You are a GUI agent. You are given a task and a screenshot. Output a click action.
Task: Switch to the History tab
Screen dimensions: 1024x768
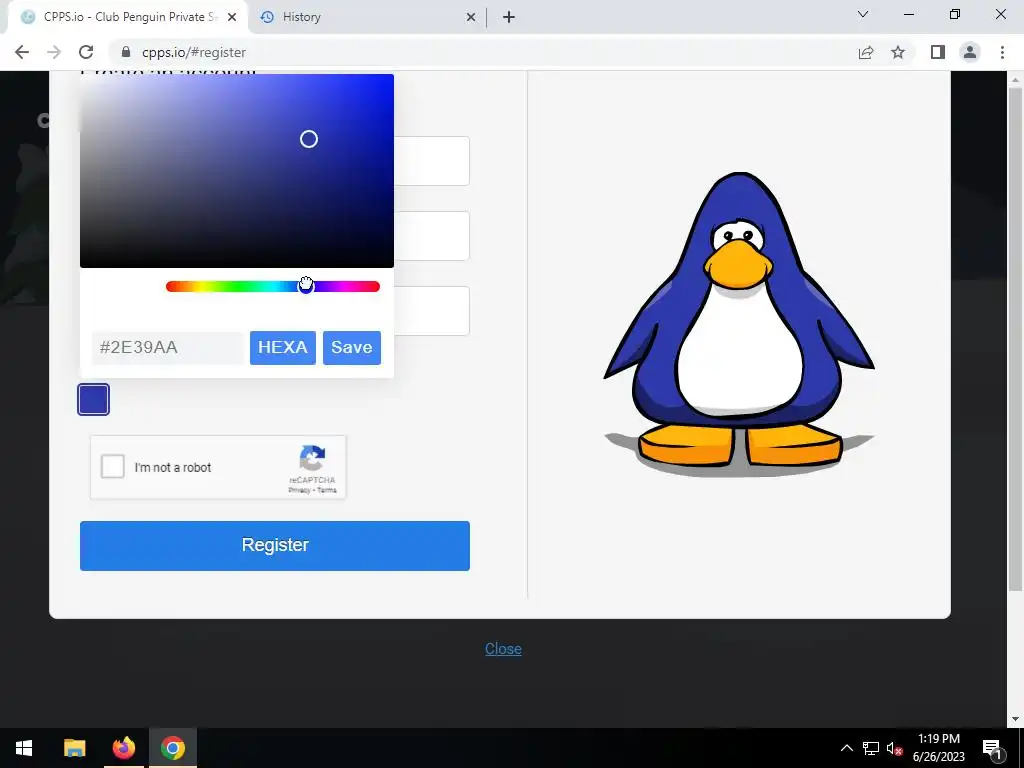coord(367,17)
